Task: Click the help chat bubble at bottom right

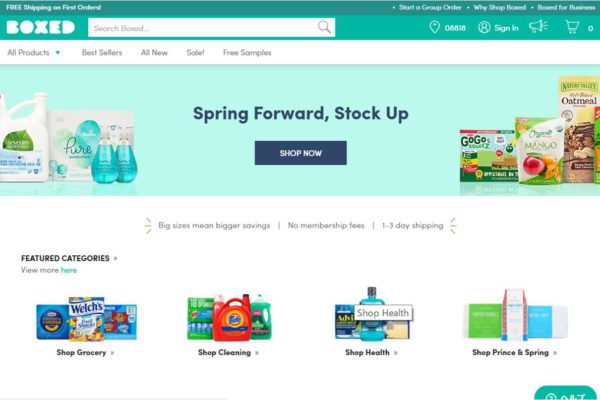Action: 566,393
